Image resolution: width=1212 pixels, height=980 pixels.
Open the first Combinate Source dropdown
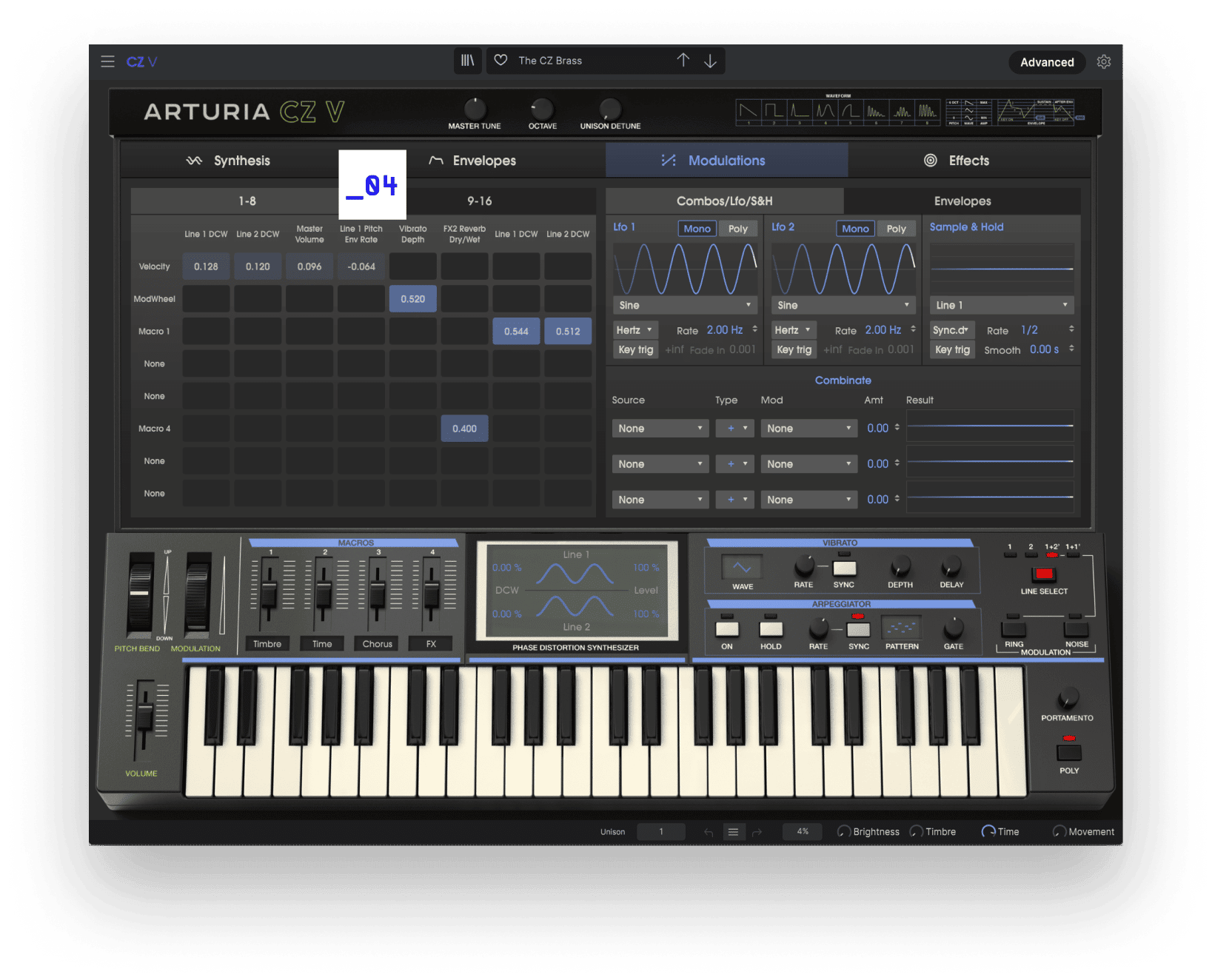click(660, 428)
